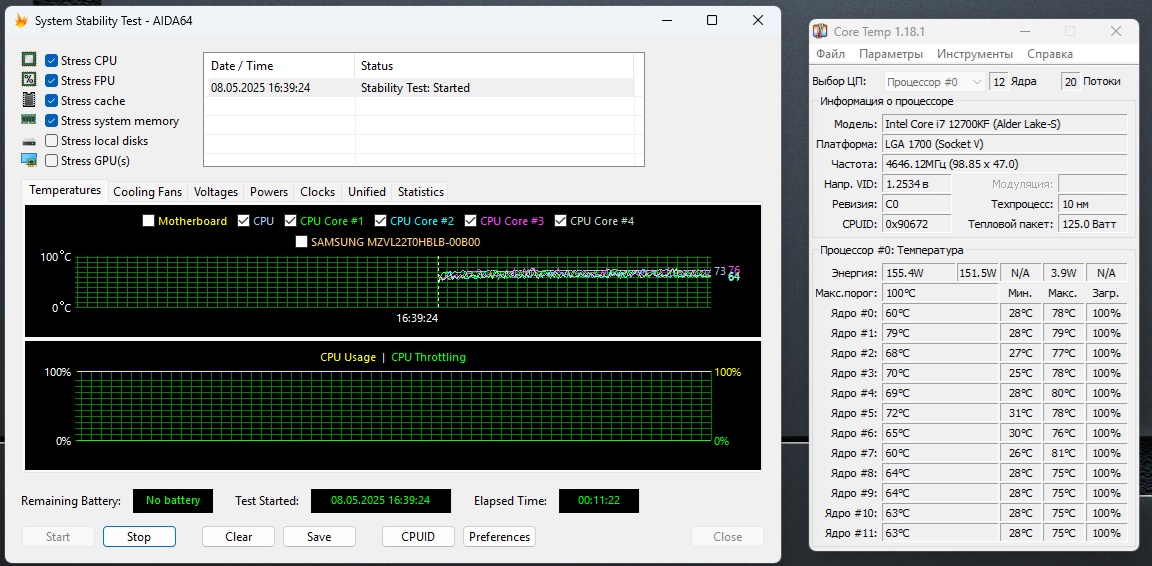Hide the CPU temperature line checkbox

tap(244, 221)
